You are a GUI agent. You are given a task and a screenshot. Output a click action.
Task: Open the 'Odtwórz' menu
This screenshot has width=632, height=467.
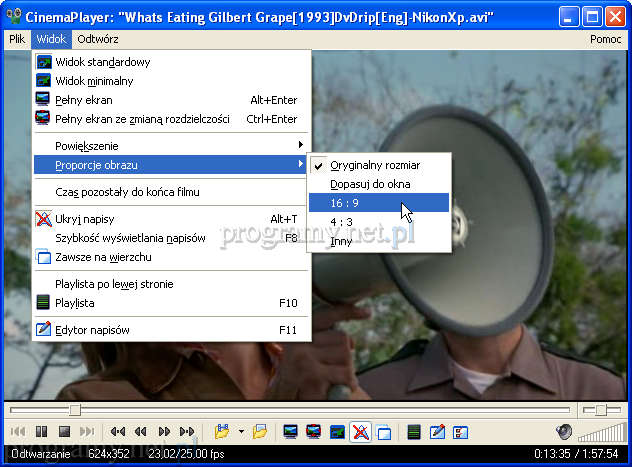(98, 39)
